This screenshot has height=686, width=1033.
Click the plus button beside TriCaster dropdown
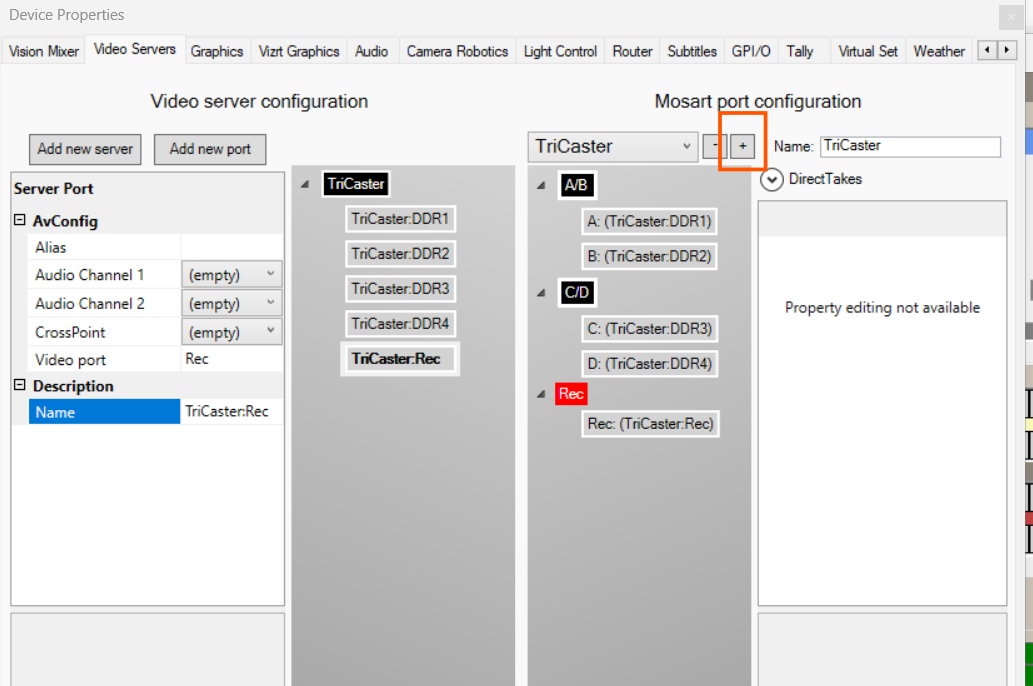[742, 146]
